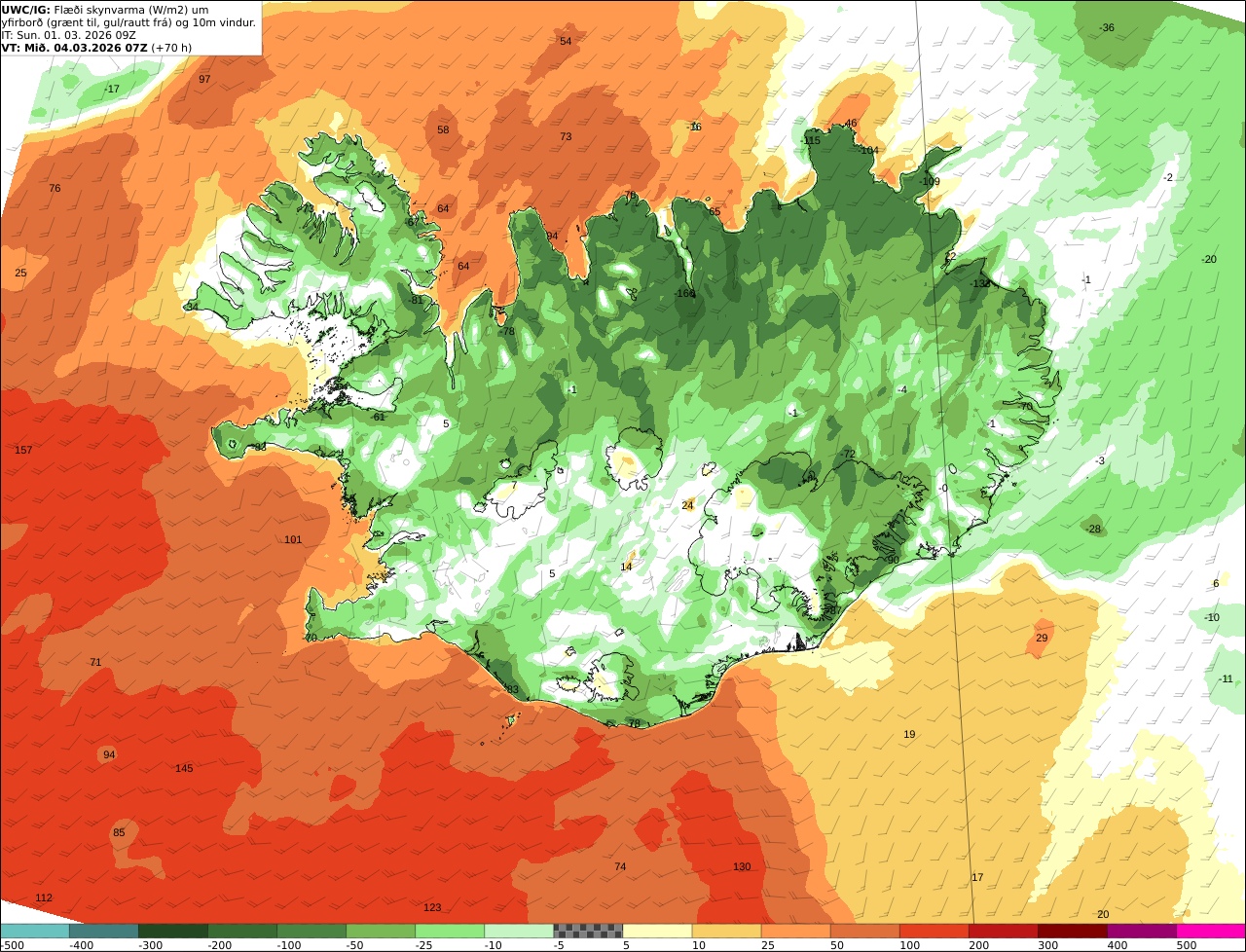Click the map value '20' in the bottom-right corner
Viewport: 1246px width, 952px height.
coord(1103,915)
